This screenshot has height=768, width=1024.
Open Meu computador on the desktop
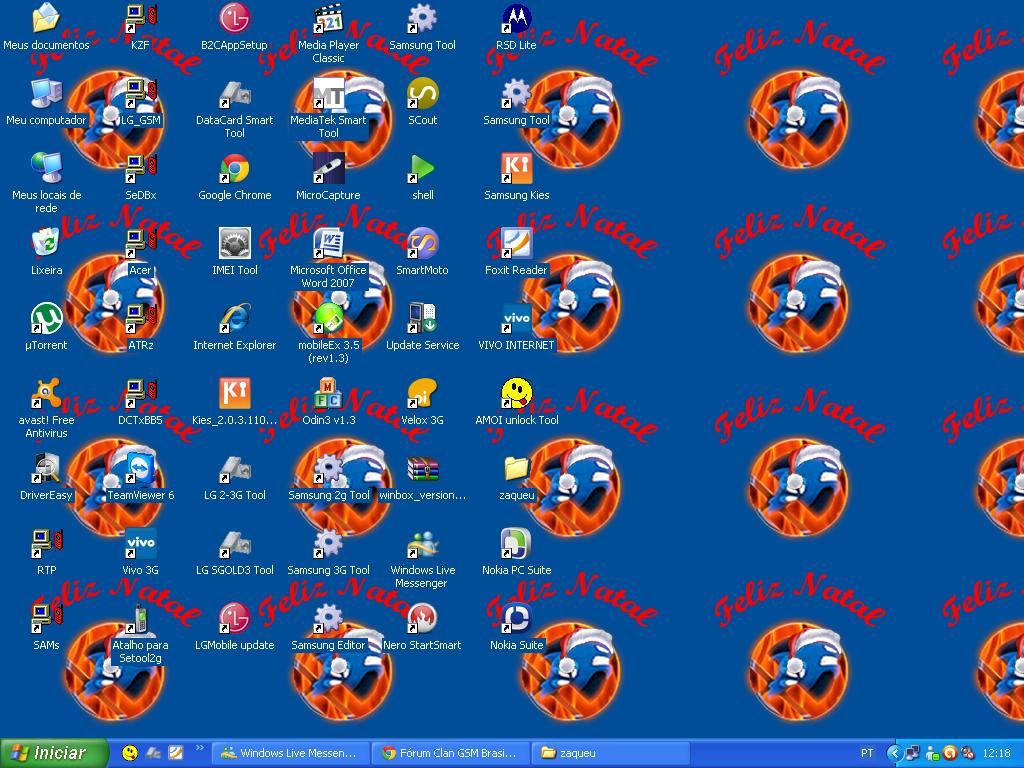[46, 95]
